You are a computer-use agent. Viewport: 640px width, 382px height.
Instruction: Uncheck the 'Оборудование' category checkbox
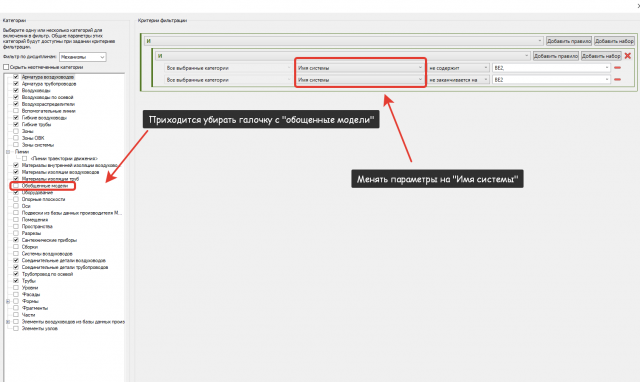[16, 192]
